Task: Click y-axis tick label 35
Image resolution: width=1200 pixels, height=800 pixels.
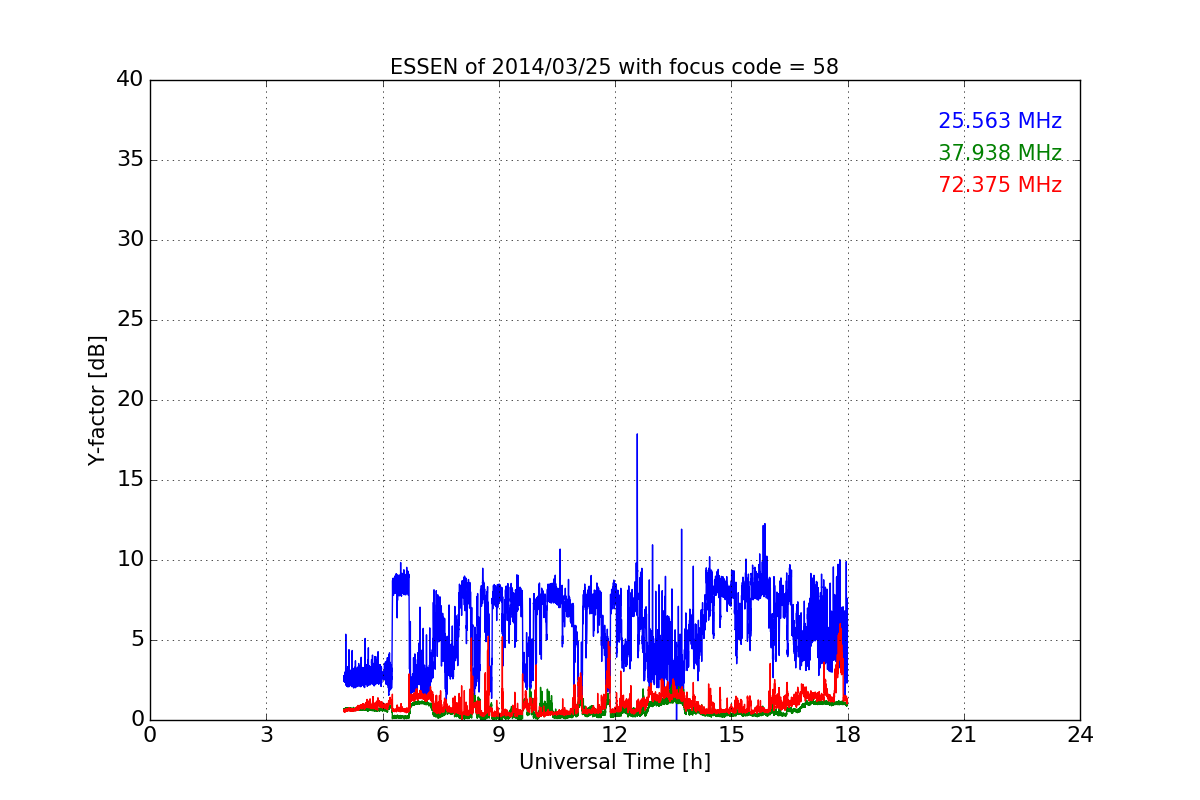Action: click(130, 160)
